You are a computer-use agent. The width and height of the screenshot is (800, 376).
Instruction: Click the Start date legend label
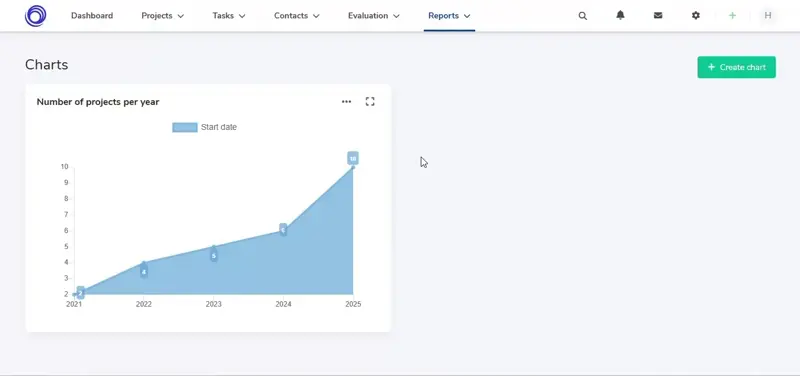[x=219, y=128]
